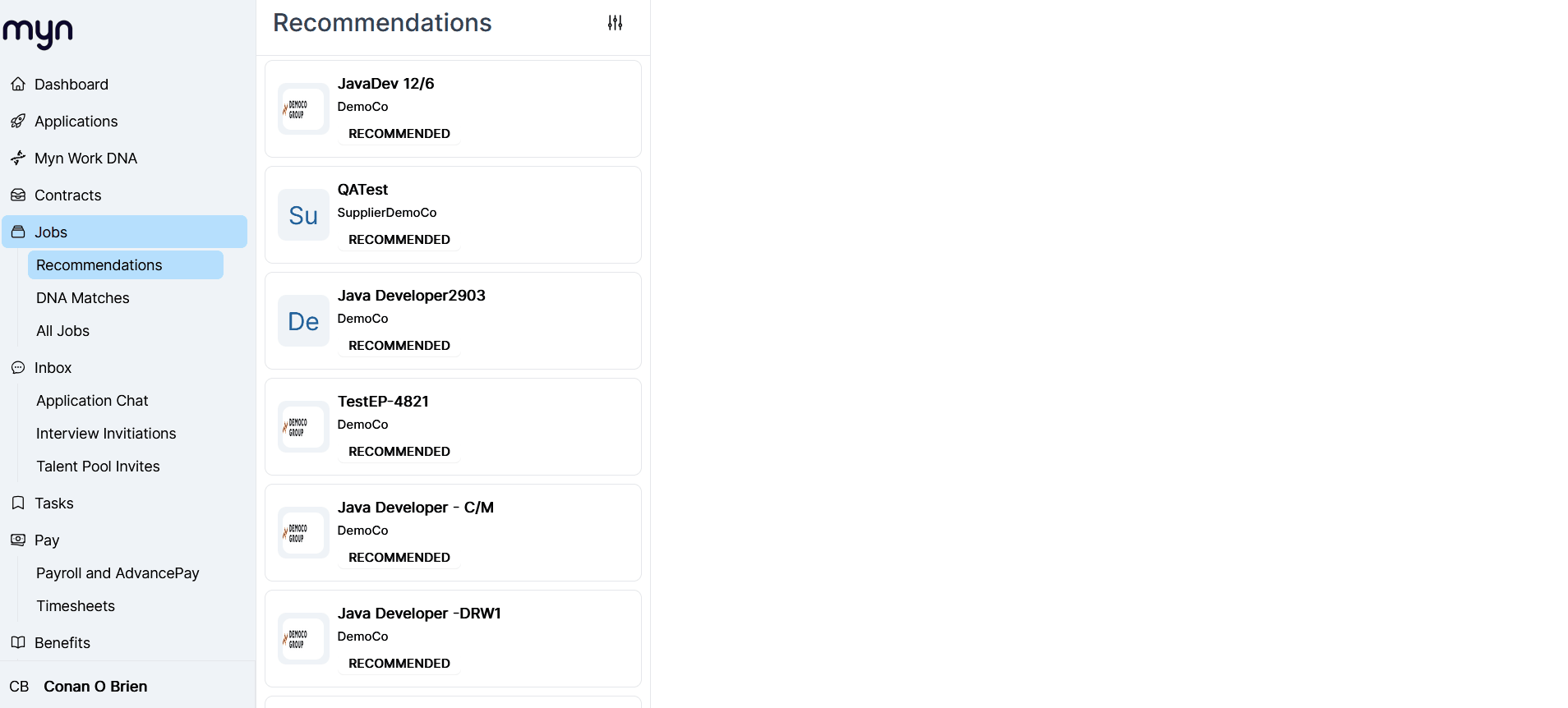Open the JavaDev 12/6 job card

click(x=453, y=108)
